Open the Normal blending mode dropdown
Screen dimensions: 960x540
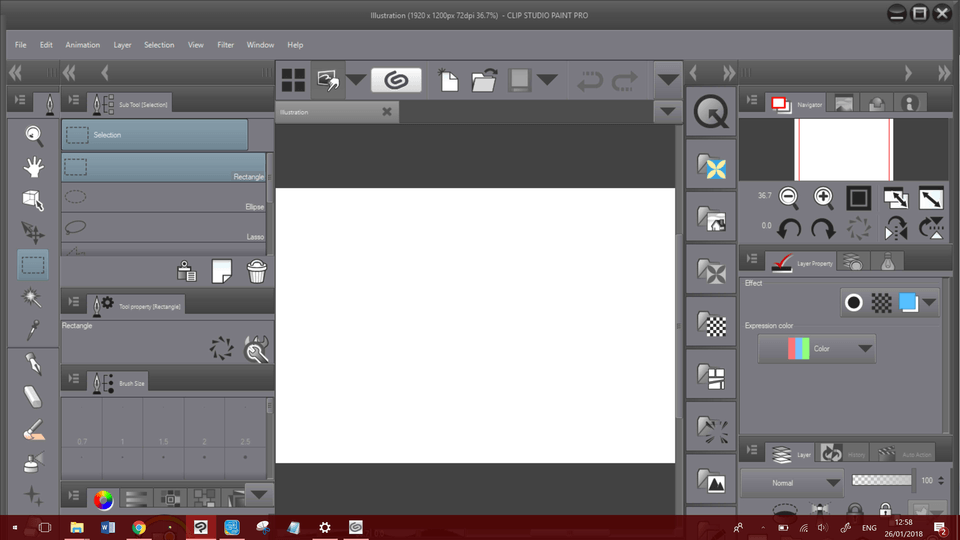(792, 481)
